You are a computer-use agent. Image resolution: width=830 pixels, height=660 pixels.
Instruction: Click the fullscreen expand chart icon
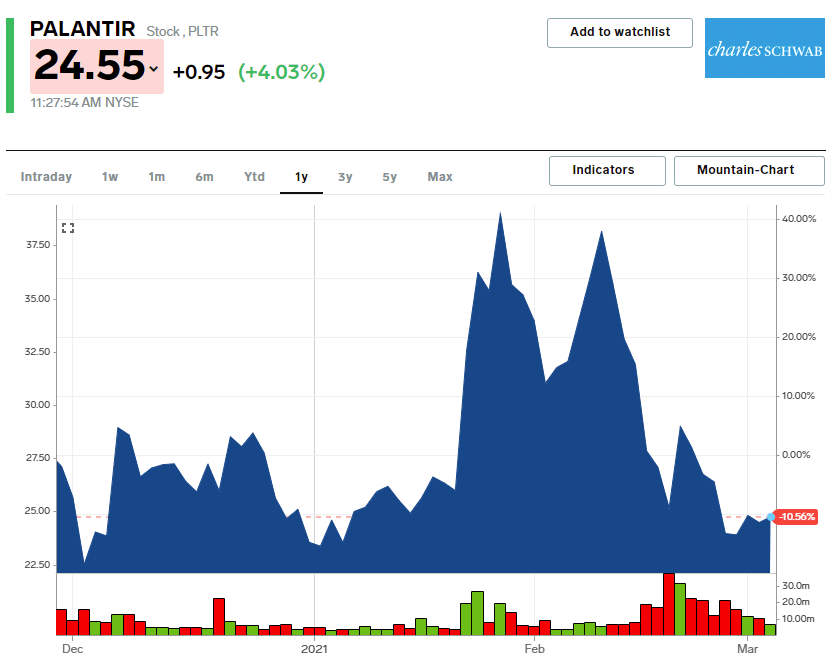pyautogui.click(x=68, y=228)
